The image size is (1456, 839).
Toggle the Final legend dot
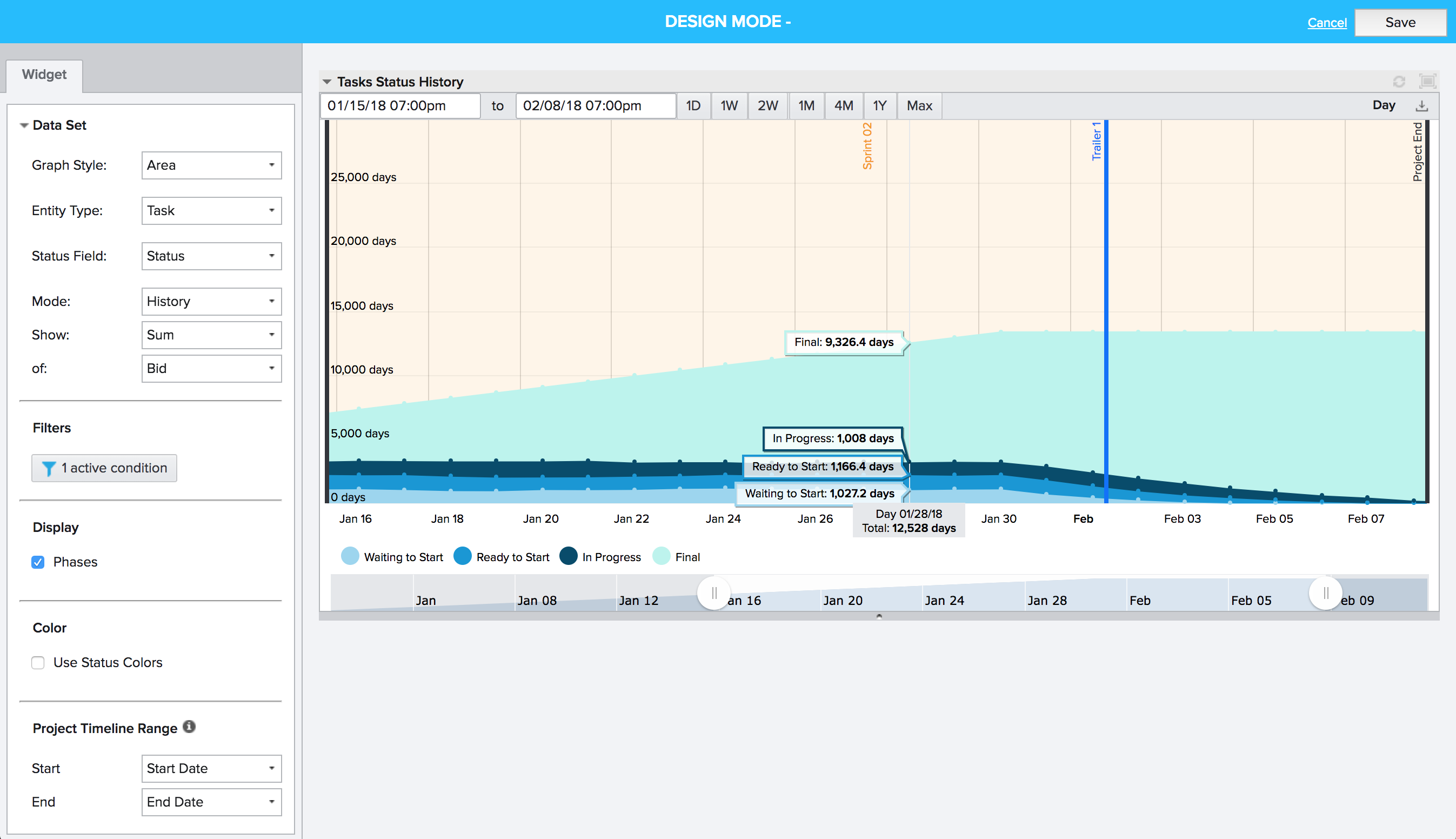click(x=661, y=557)
